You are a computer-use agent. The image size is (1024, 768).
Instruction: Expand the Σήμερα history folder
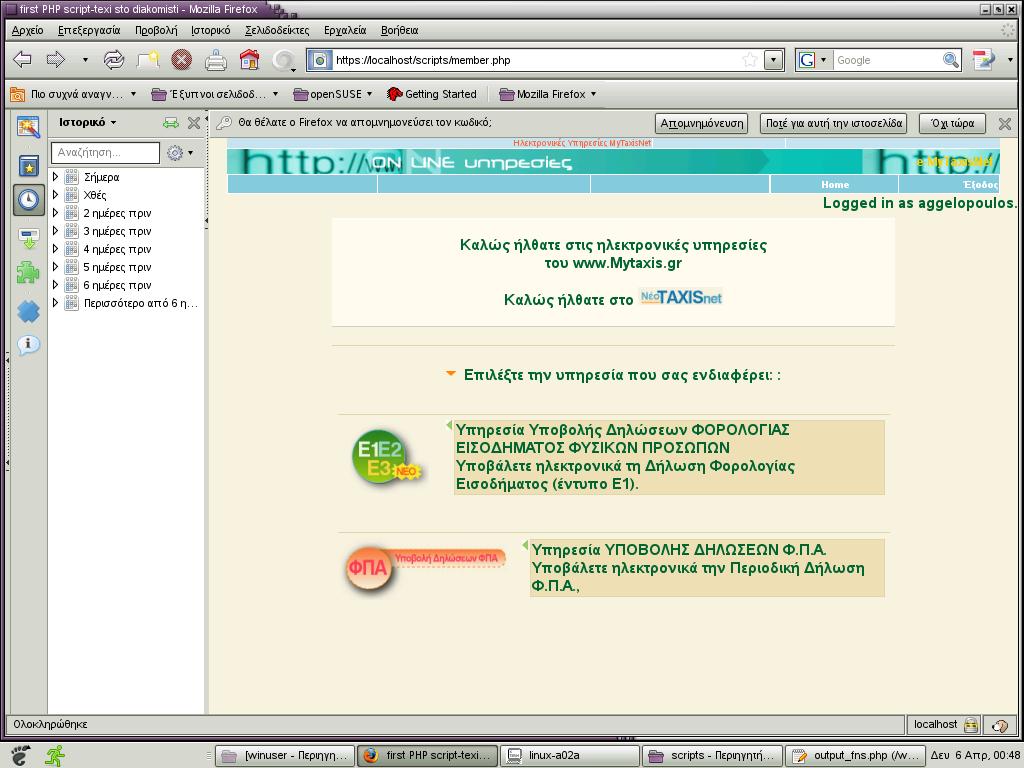pyautogui.click(x=56, y=177)
